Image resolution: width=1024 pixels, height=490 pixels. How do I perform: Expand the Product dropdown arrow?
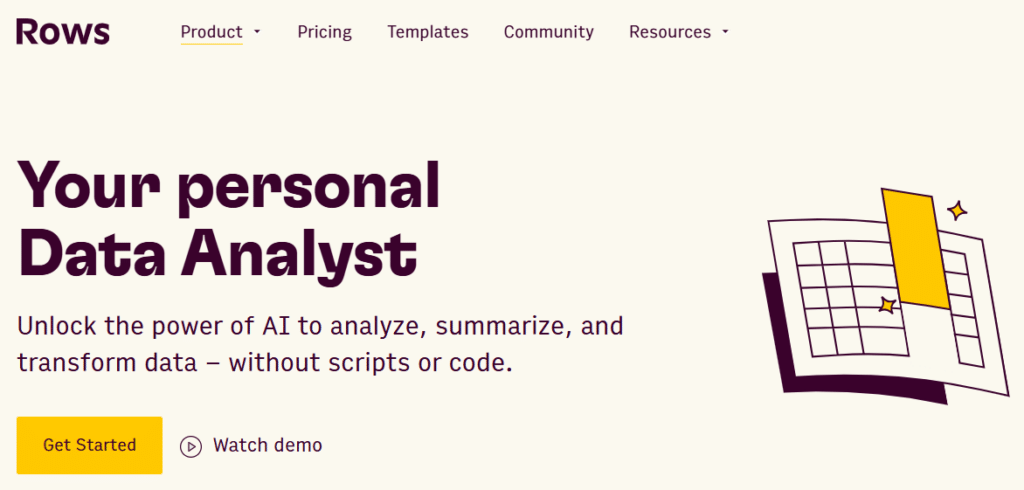(257, 32)
